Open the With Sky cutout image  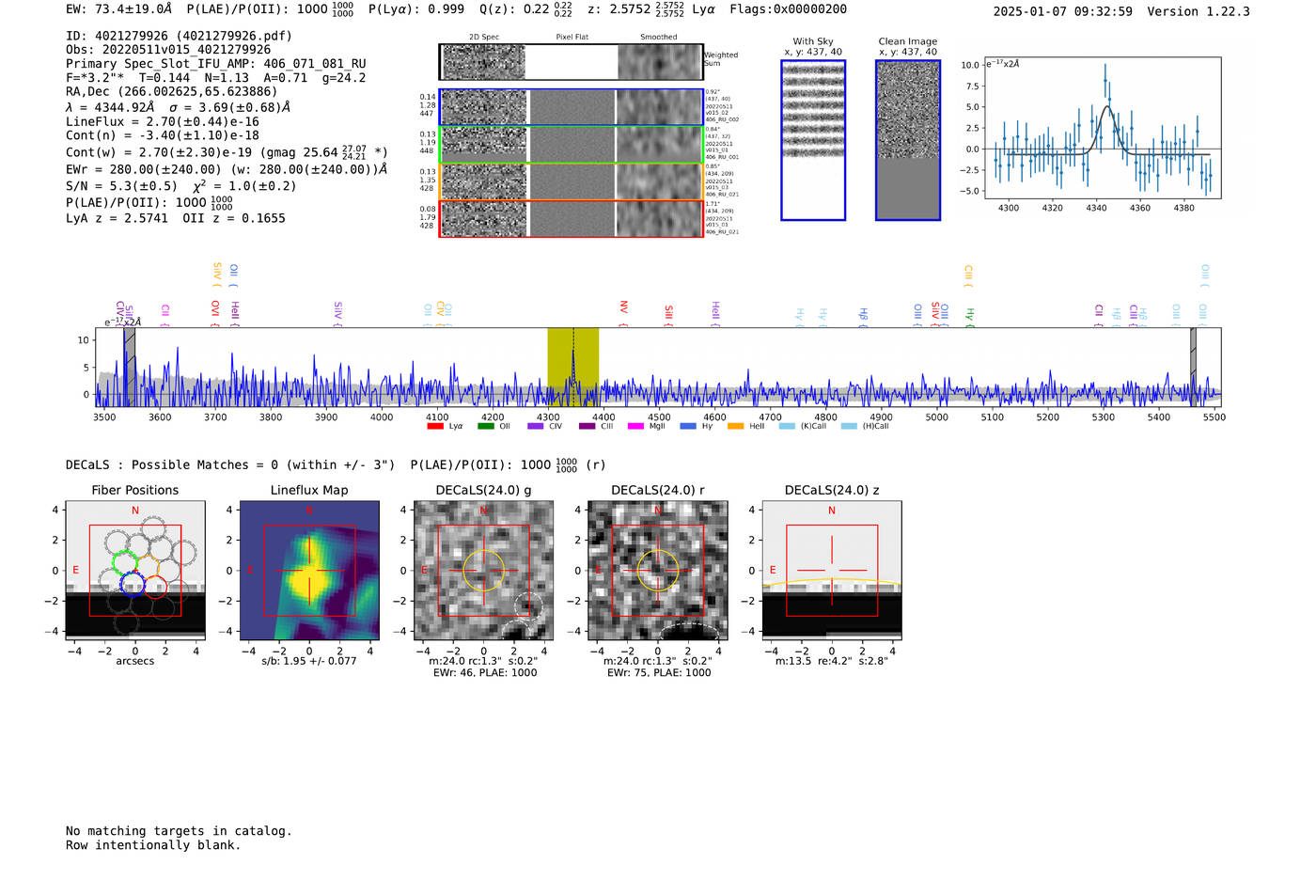pos(813,140)
